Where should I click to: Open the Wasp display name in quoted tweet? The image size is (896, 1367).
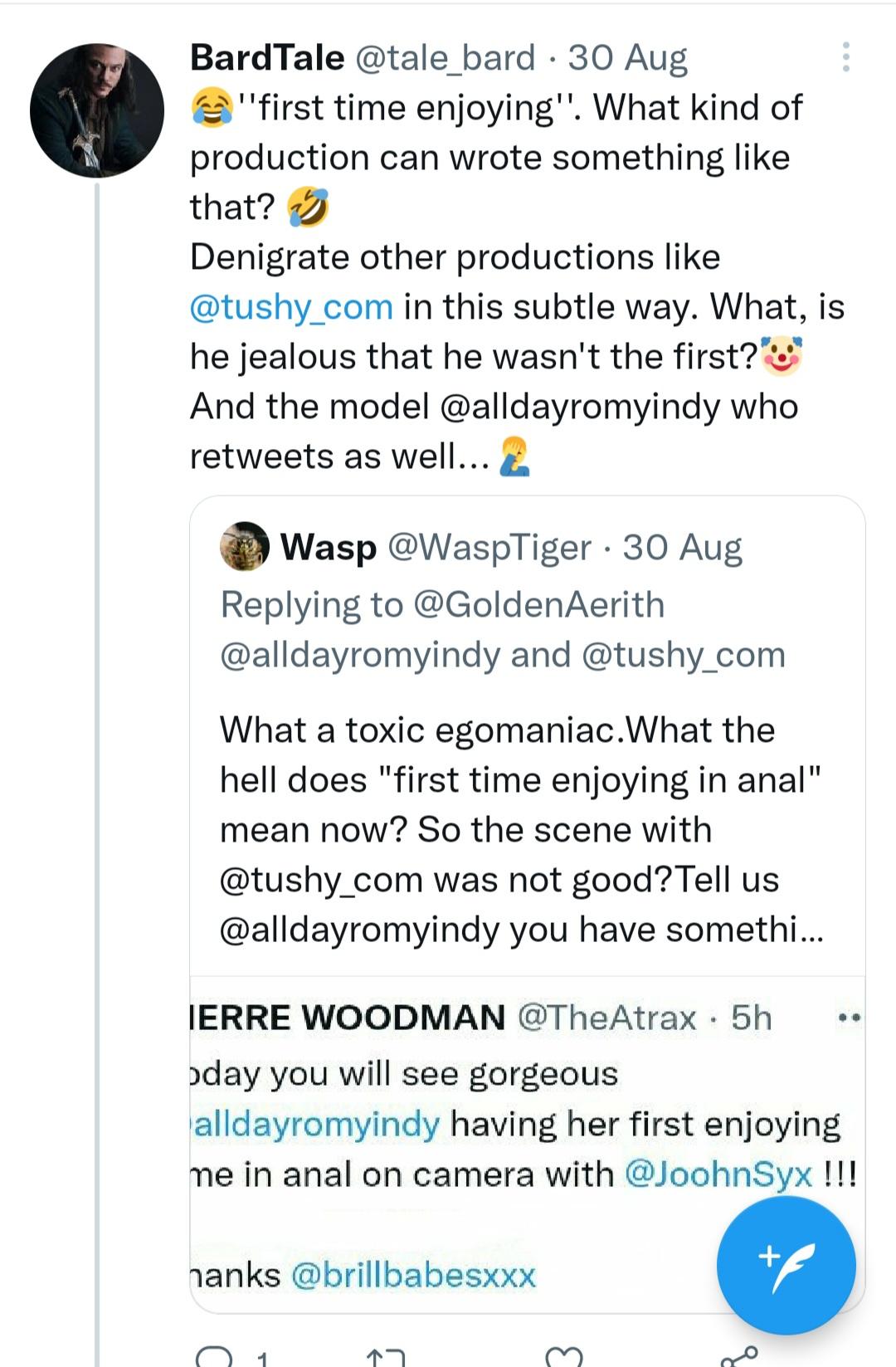329,547
